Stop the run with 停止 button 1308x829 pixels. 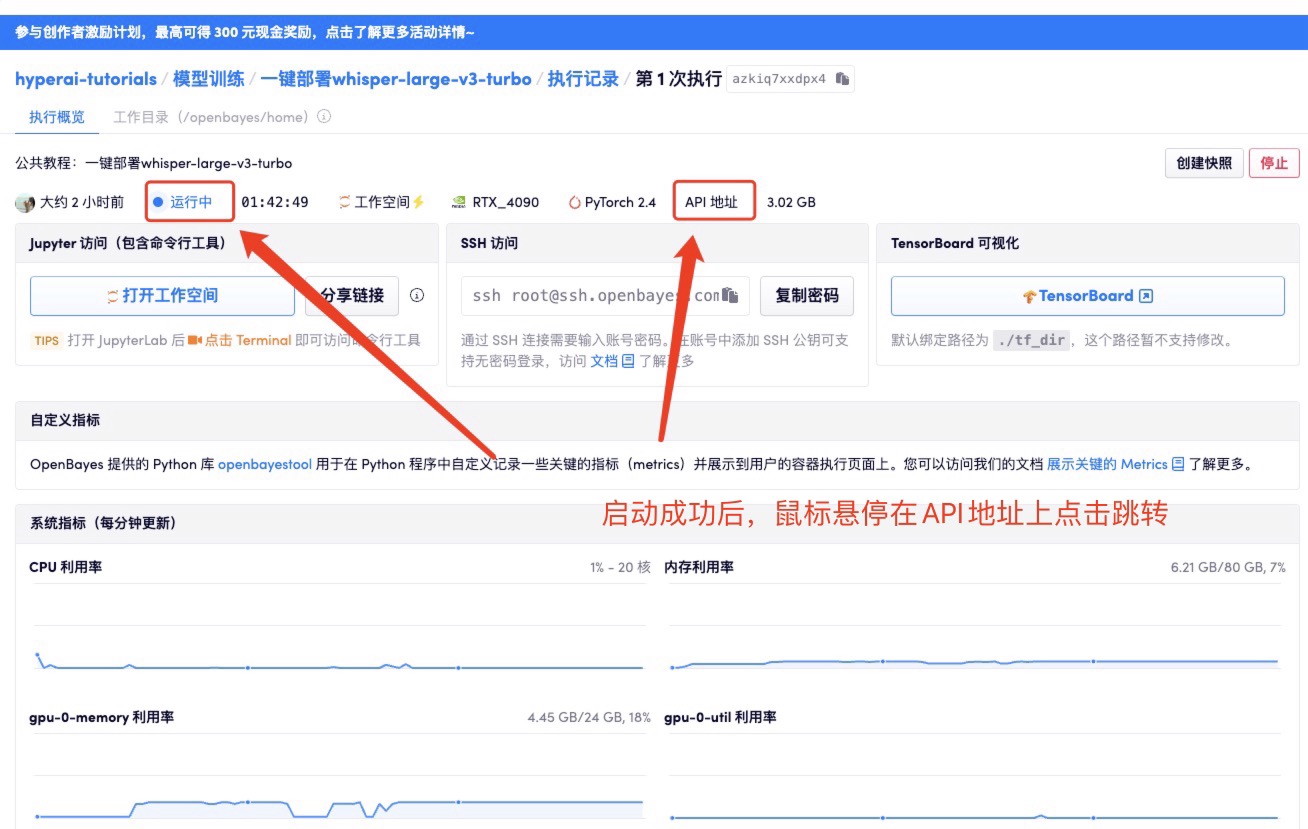1273,163
